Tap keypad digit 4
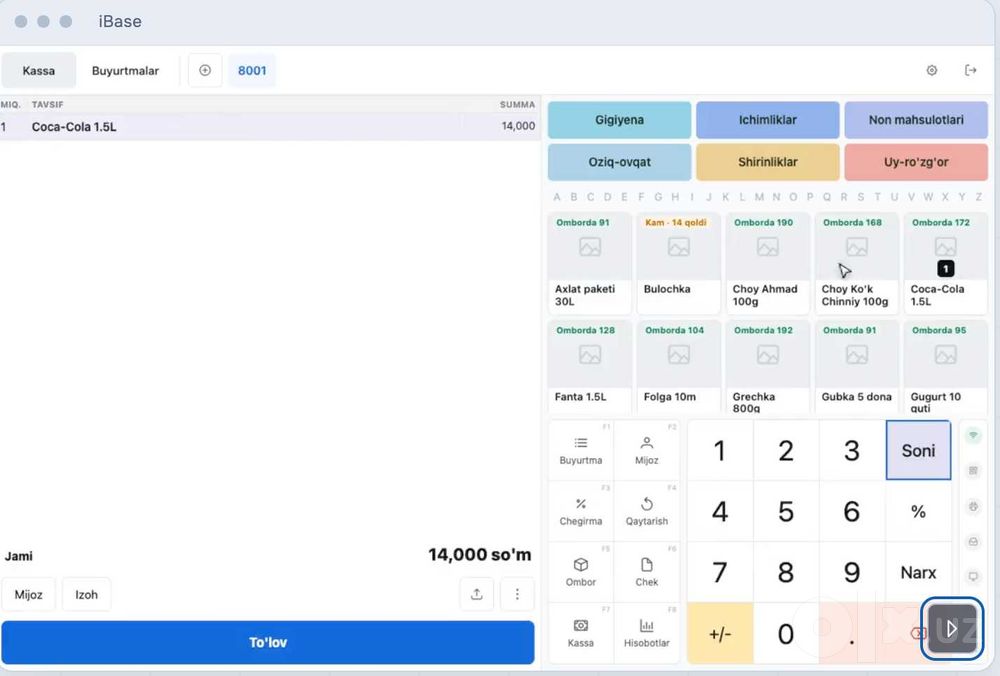1000x676 pixels. click(x=720, y=511)
